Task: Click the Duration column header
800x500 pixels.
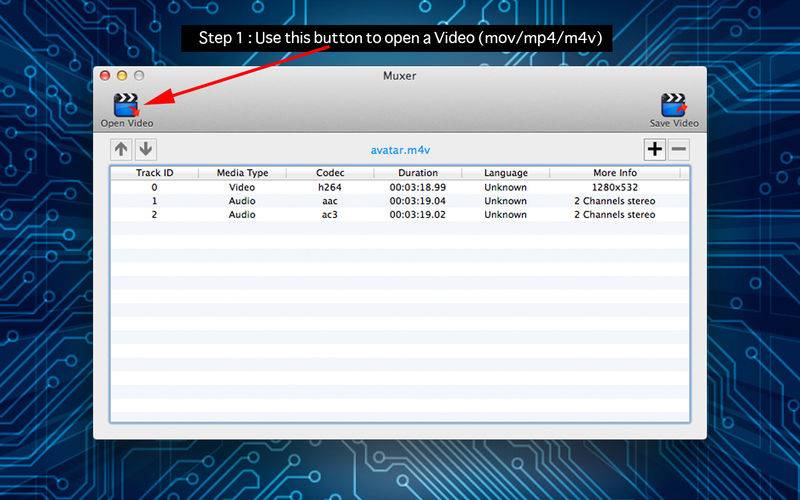Action: pyautogui.click(x=418, y=173)
